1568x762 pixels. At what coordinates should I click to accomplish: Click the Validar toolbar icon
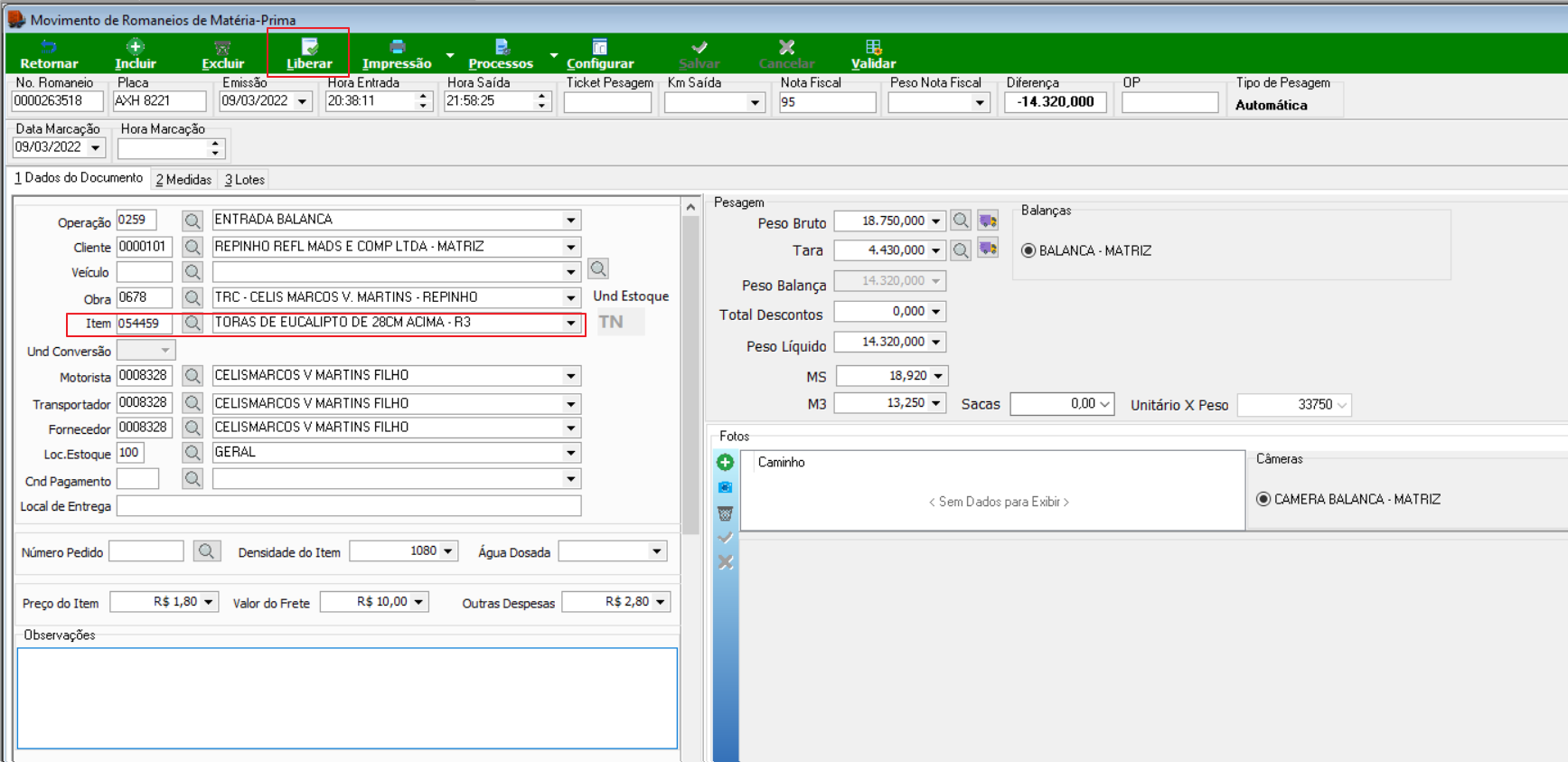coord(873,46)
